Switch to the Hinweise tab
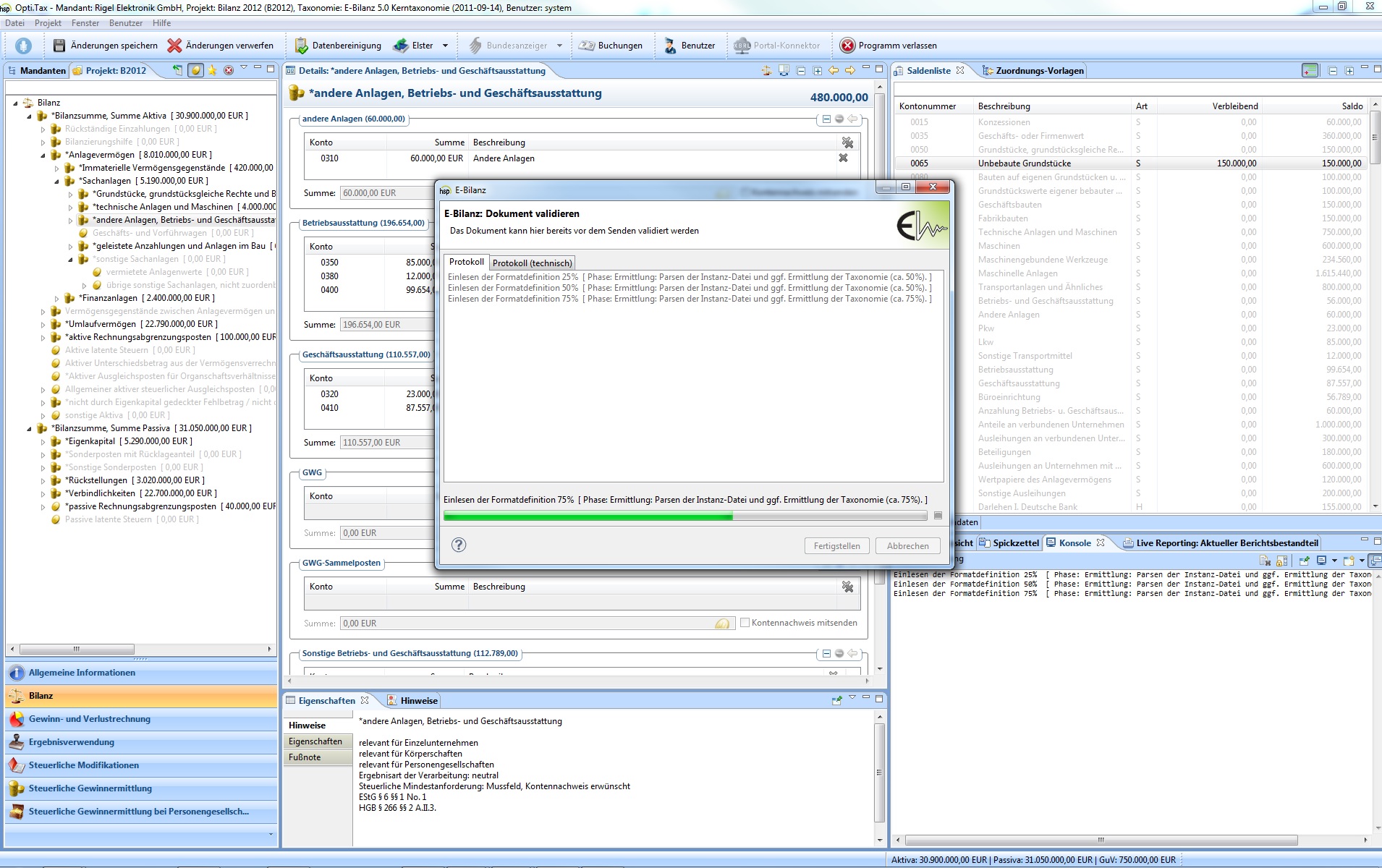 click(412, 700)
